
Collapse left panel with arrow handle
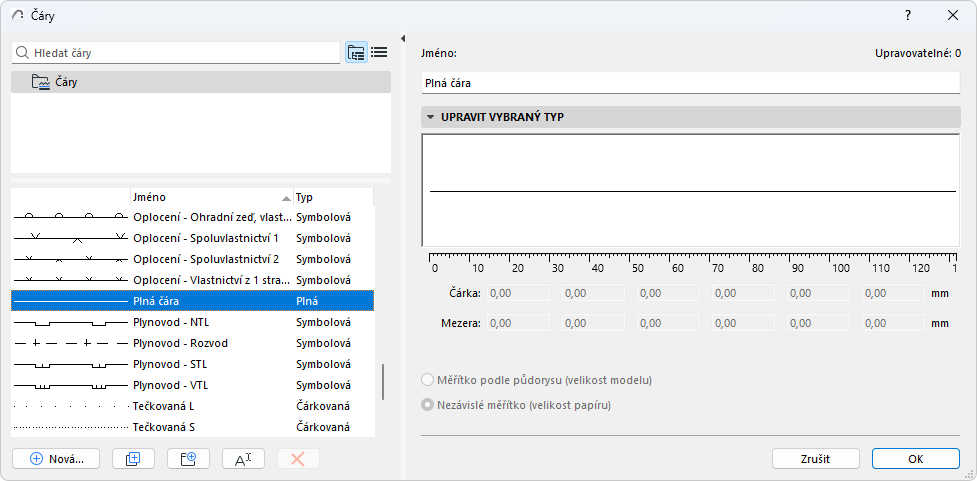403,39
